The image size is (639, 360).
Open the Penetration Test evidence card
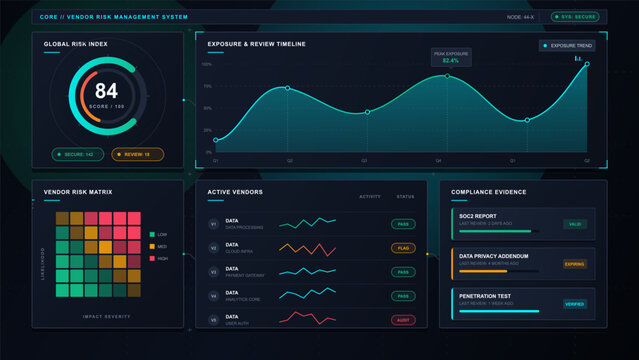(x=523, y=304)
